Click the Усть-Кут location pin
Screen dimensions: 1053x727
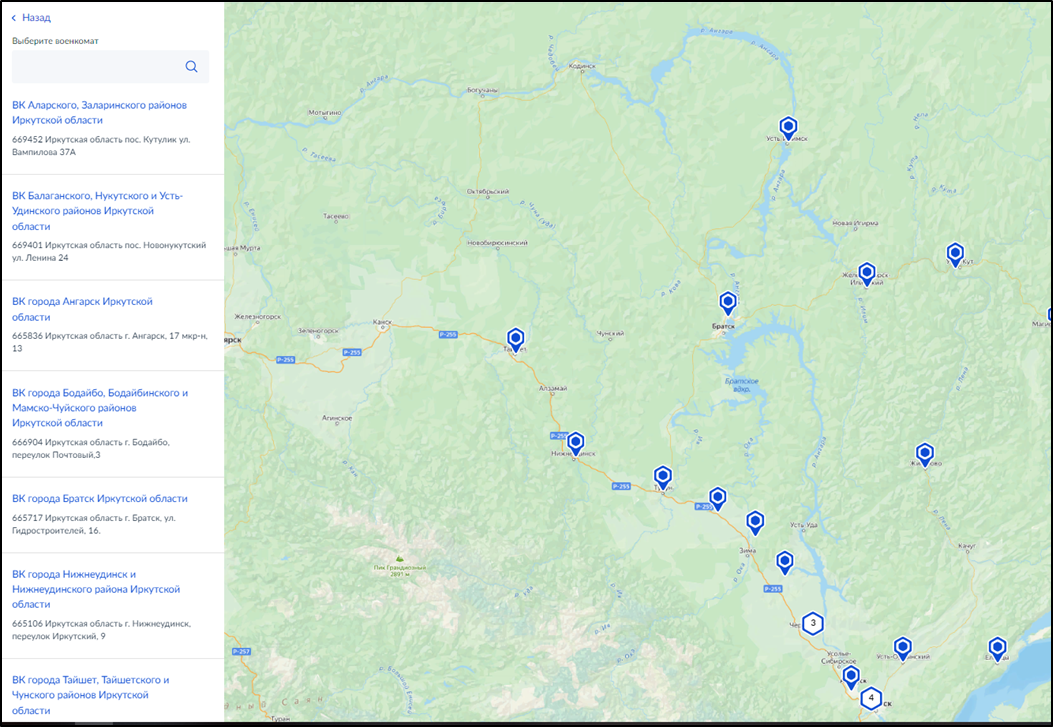[955, 254]
